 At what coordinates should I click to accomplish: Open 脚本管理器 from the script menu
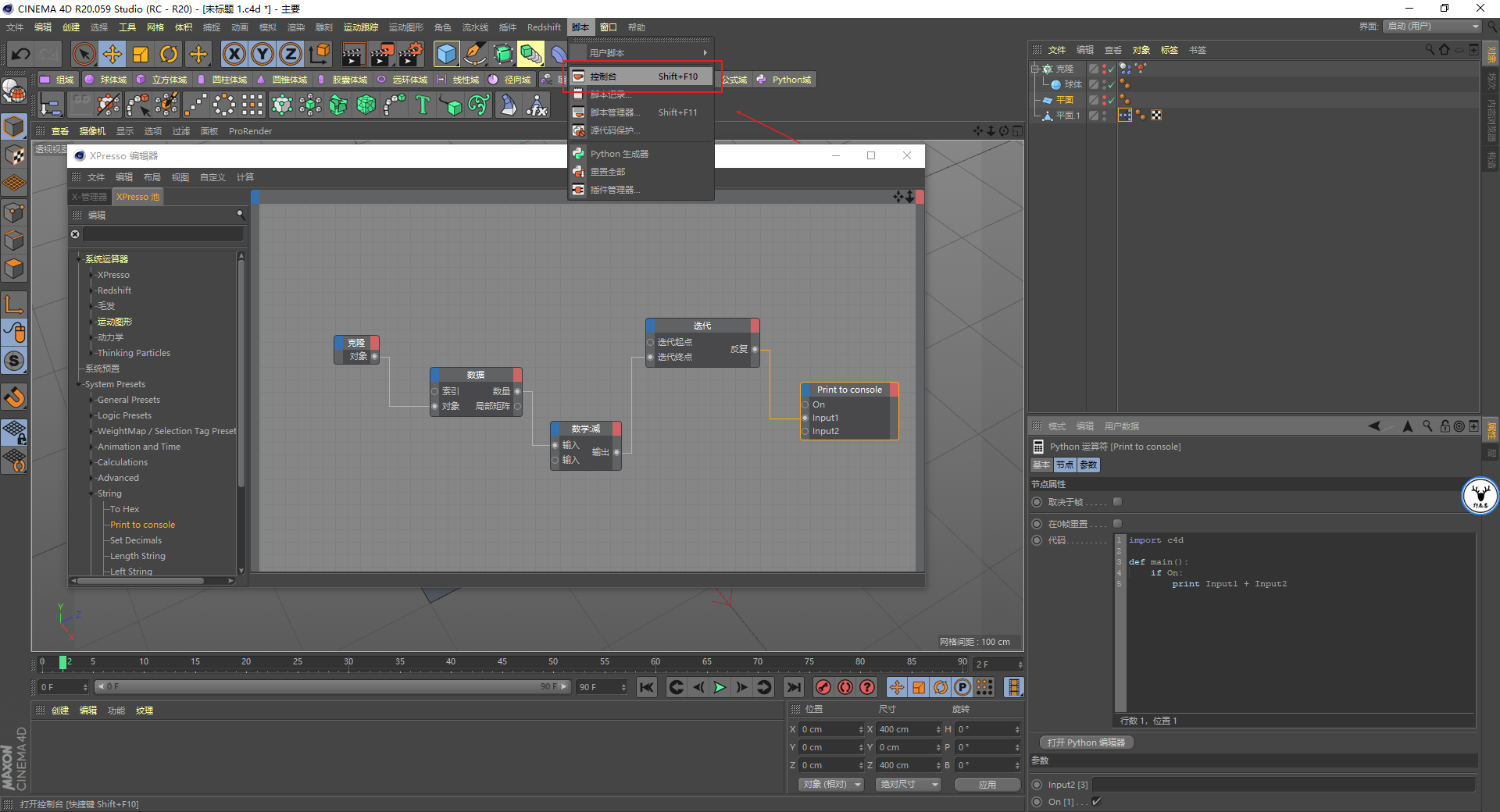[x=641, y=112]
